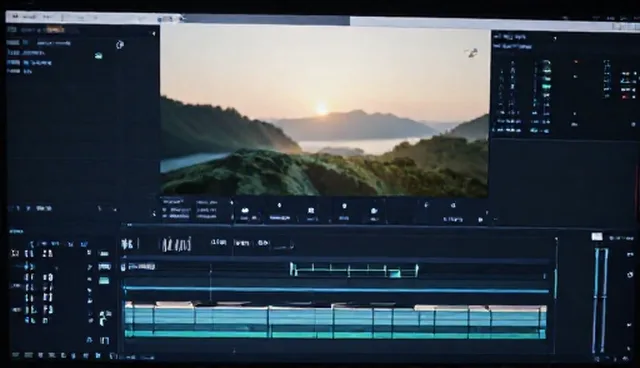This screenshot has height=368, width=640.
Task: Click the bird-shaped overlay icon in the preview corner
Action: [472, 53]
